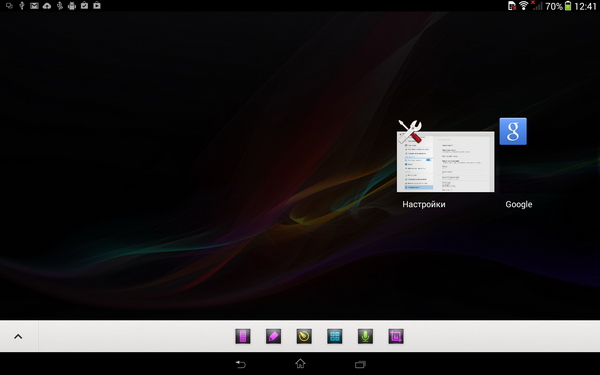Launch the pink screen capture crop app

click(x=396, y=336)
